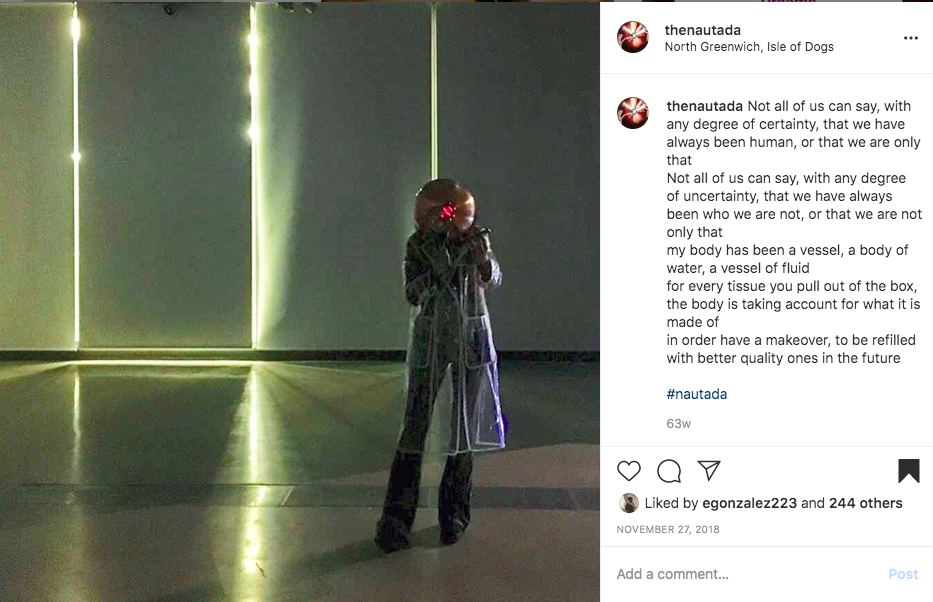Open thenautada username in the header
The image size is (933, 602).
702,30
